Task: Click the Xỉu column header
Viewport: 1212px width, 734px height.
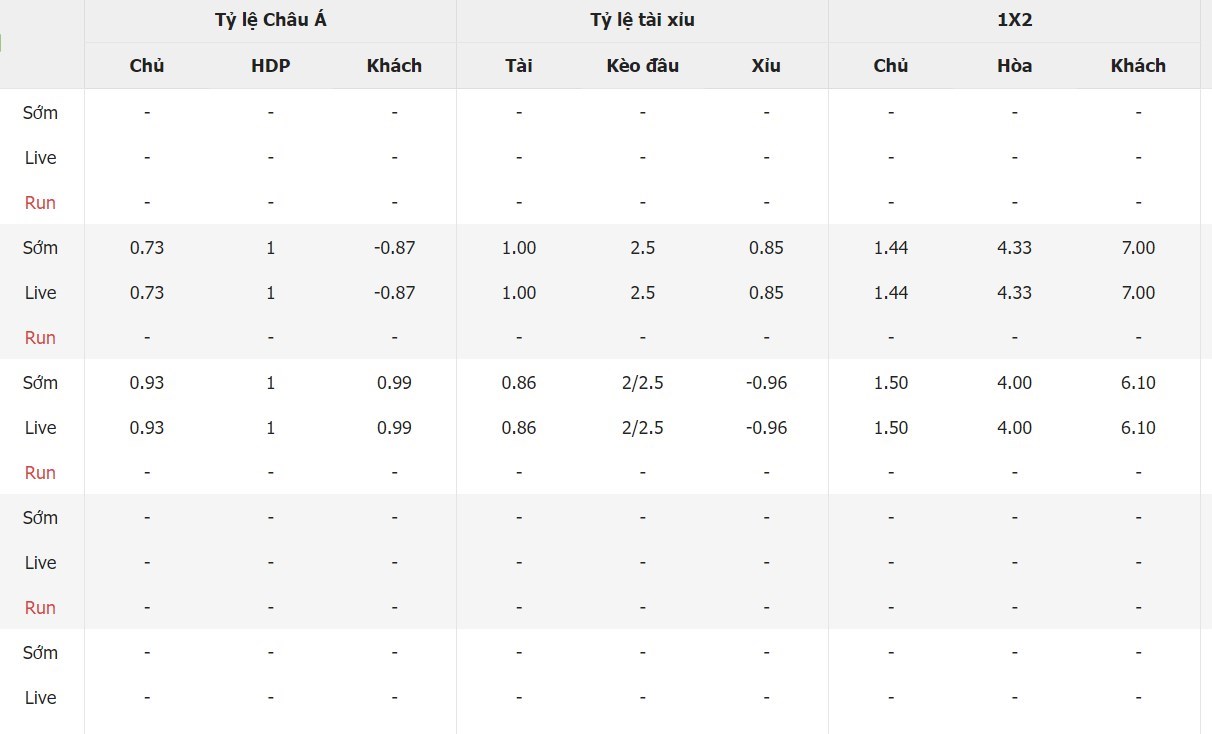Action: coord(766,66)
